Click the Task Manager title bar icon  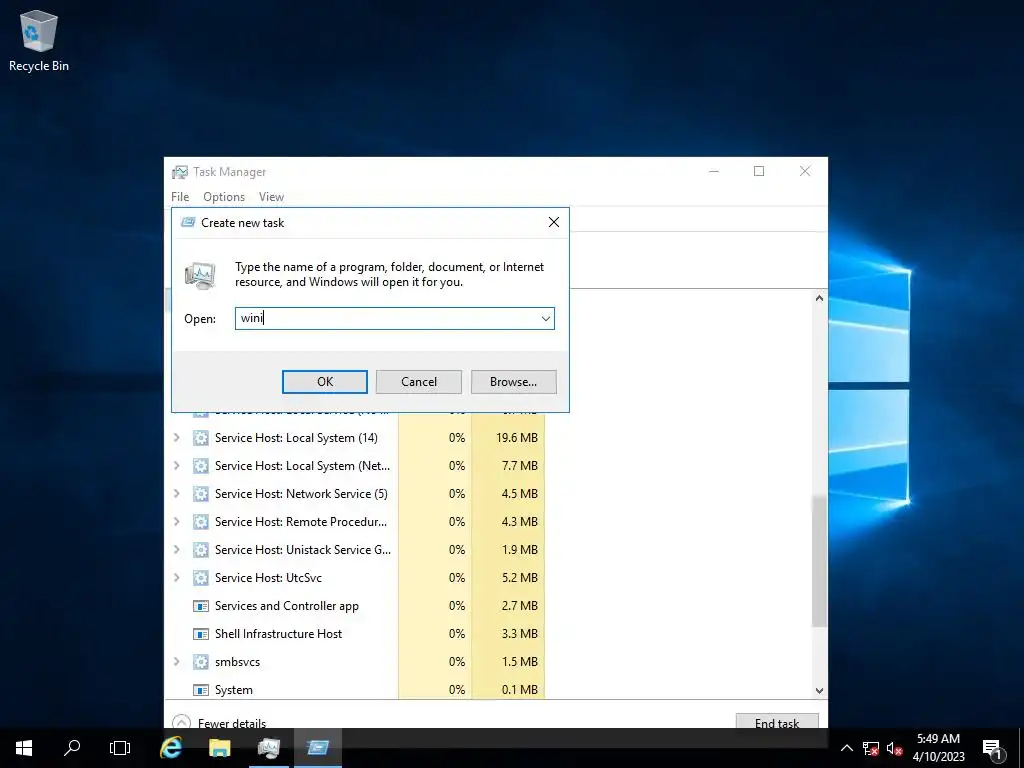click(180, 172)
